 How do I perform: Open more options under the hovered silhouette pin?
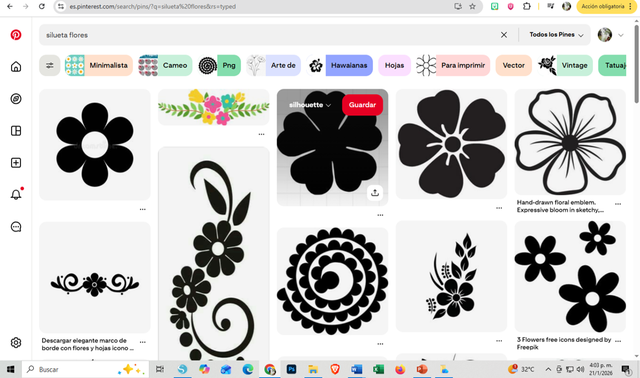click(x=380, y=215)
